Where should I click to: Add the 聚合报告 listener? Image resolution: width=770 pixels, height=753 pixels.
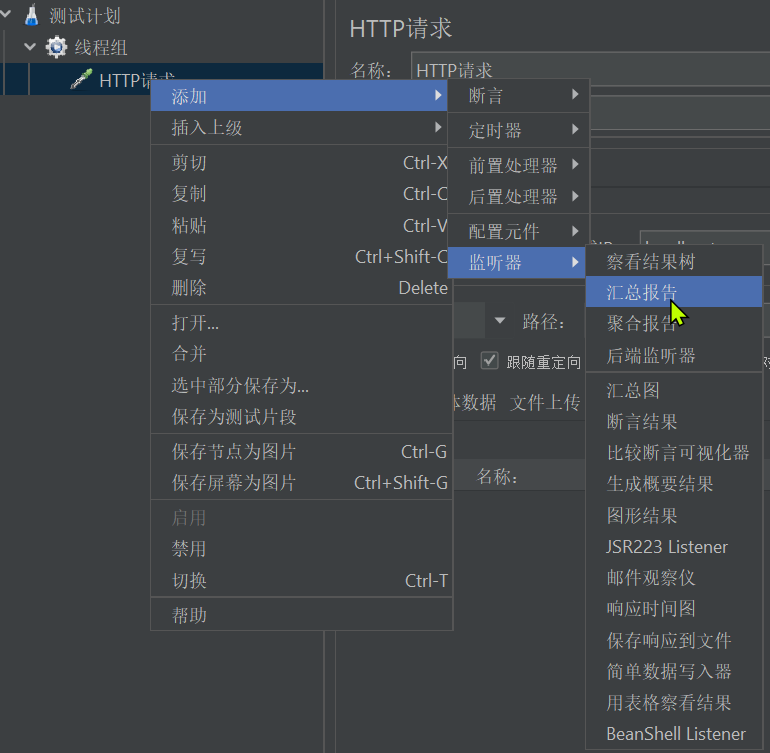[x=674, y=323]
